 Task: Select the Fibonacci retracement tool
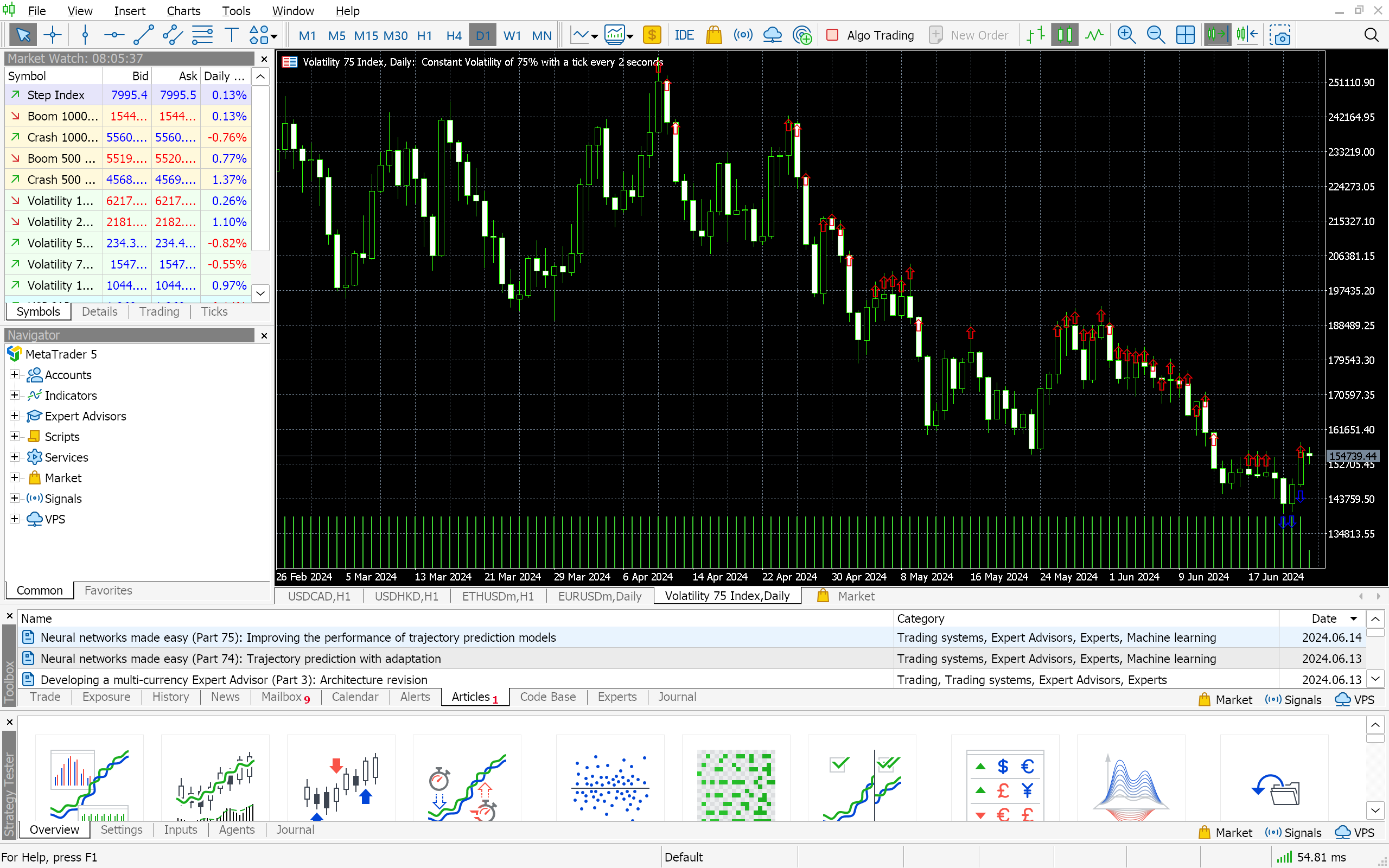pos(202,35)
